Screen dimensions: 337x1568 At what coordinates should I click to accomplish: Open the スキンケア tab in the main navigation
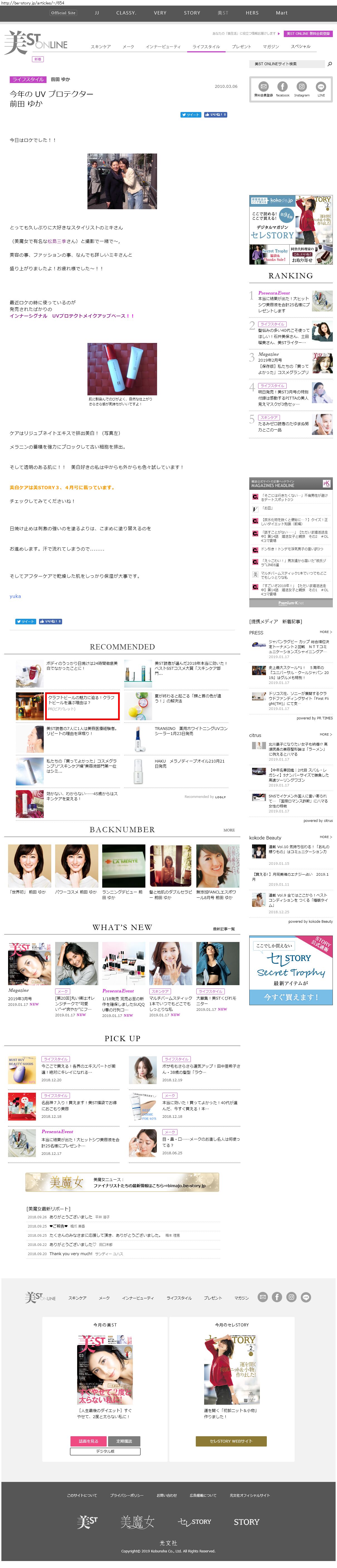coord(101,47)
